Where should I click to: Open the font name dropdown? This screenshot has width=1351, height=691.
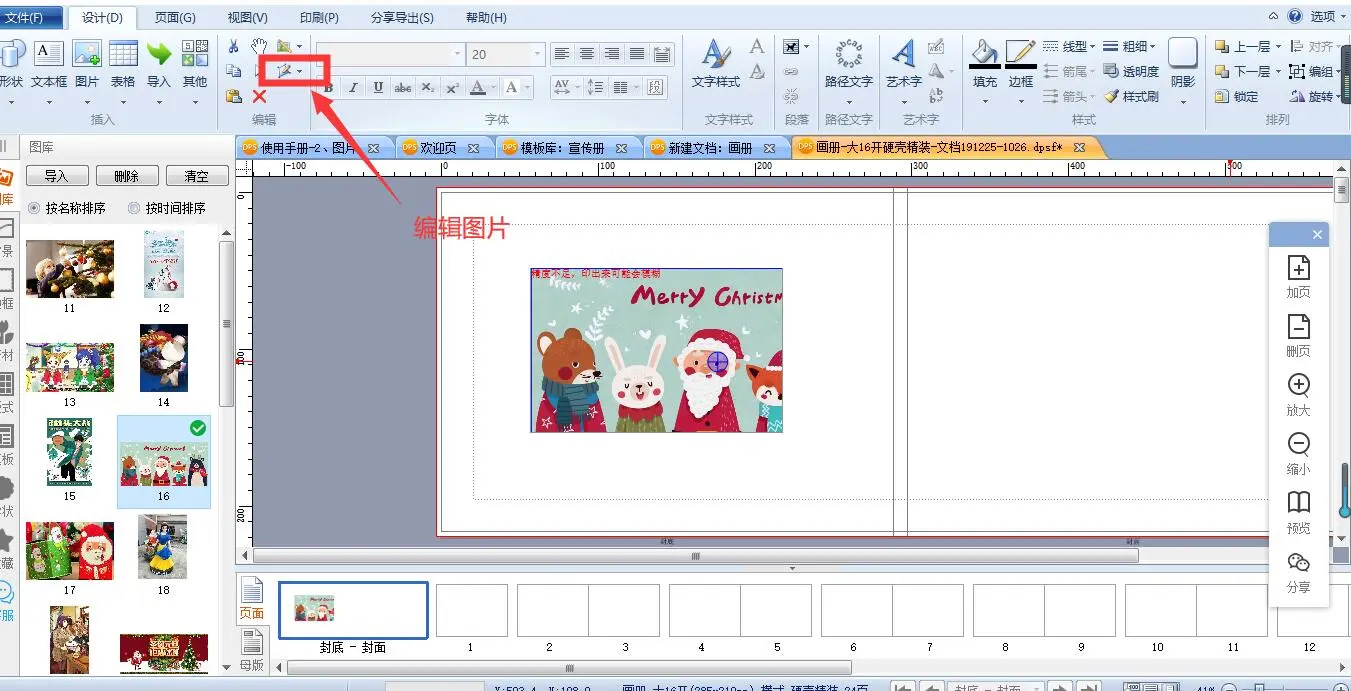click(457, 54)
